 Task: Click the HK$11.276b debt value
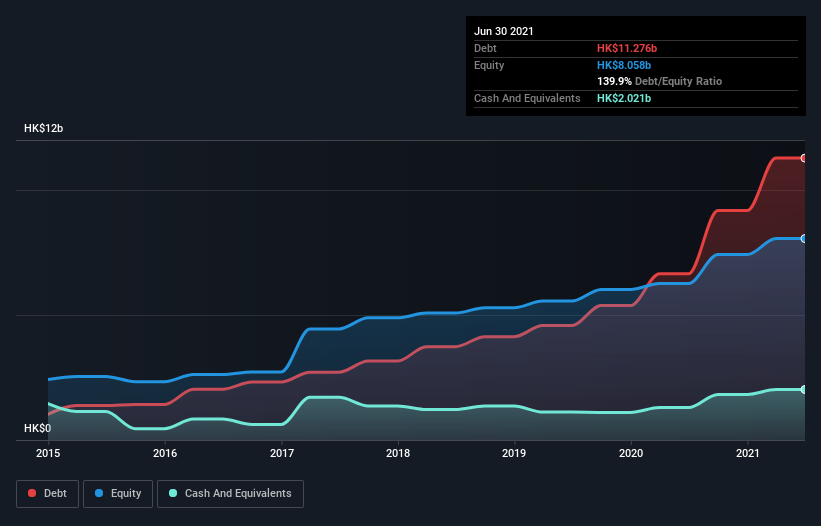(x=627, y=48)
